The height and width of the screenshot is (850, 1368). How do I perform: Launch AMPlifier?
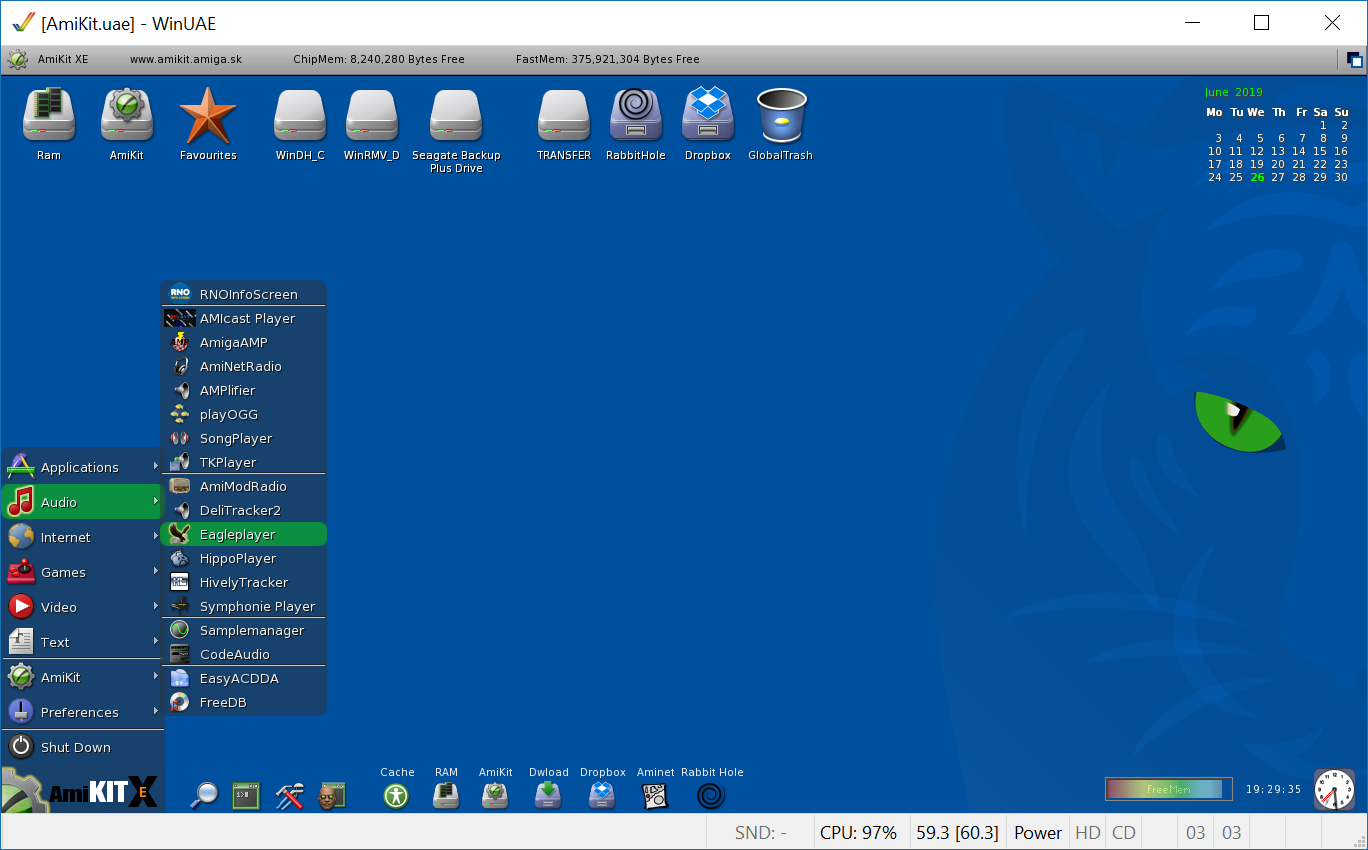click(x=244, y=390)
